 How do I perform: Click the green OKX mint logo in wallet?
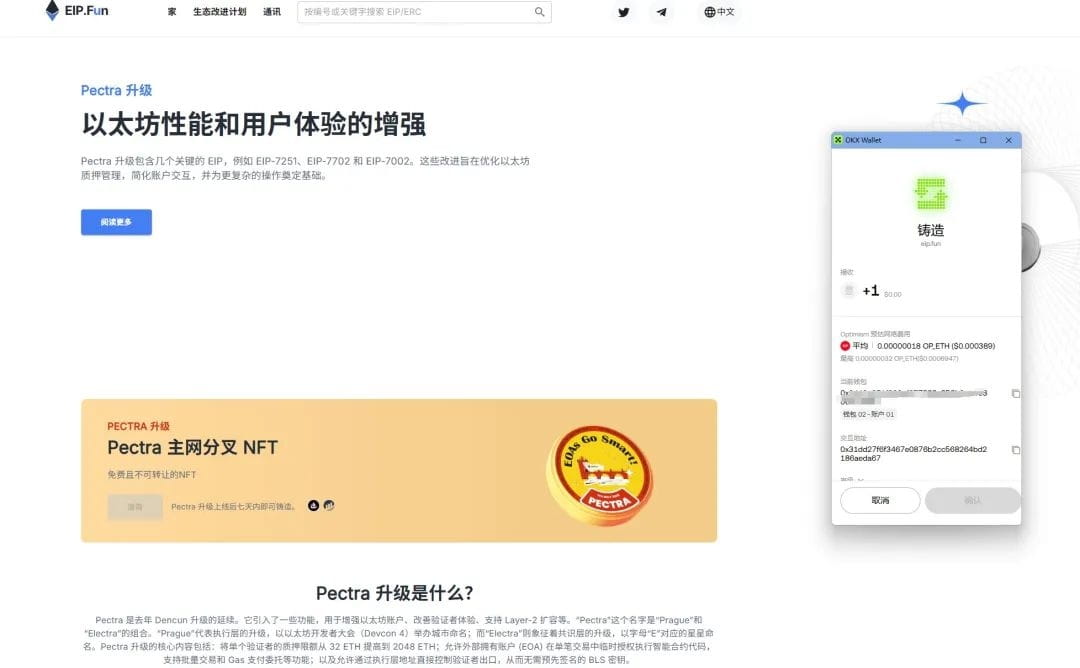click(x=931, y=194)
